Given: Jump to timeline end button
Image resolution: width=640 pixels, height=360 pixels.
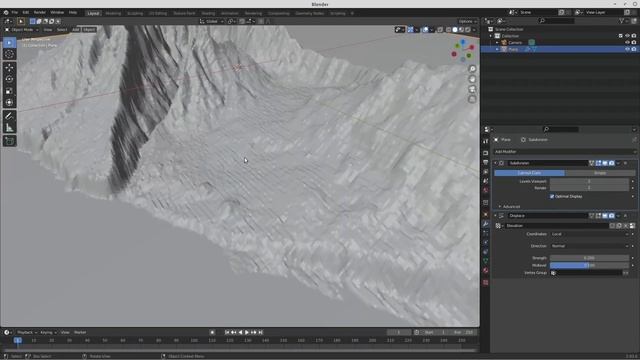Looking at the screenshot, I should point(260,332).
